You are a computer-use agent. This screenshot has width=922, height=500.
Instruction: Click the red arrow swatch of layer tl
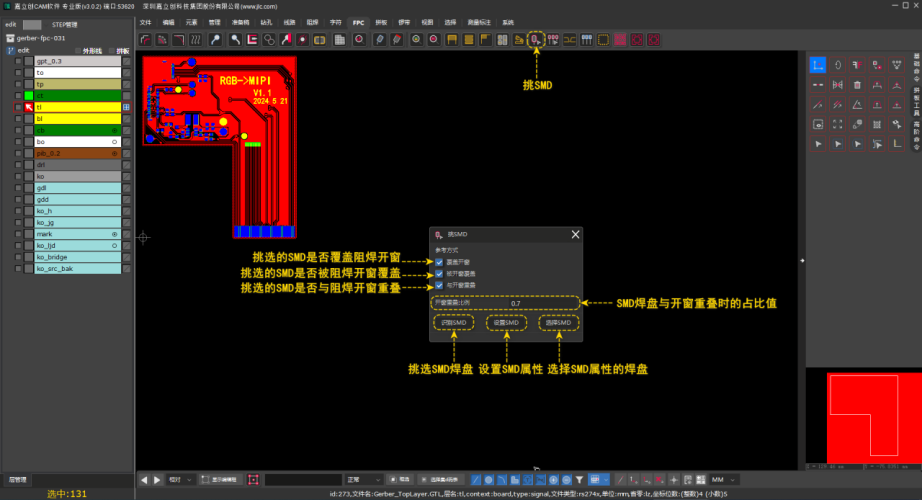(29, 107)
